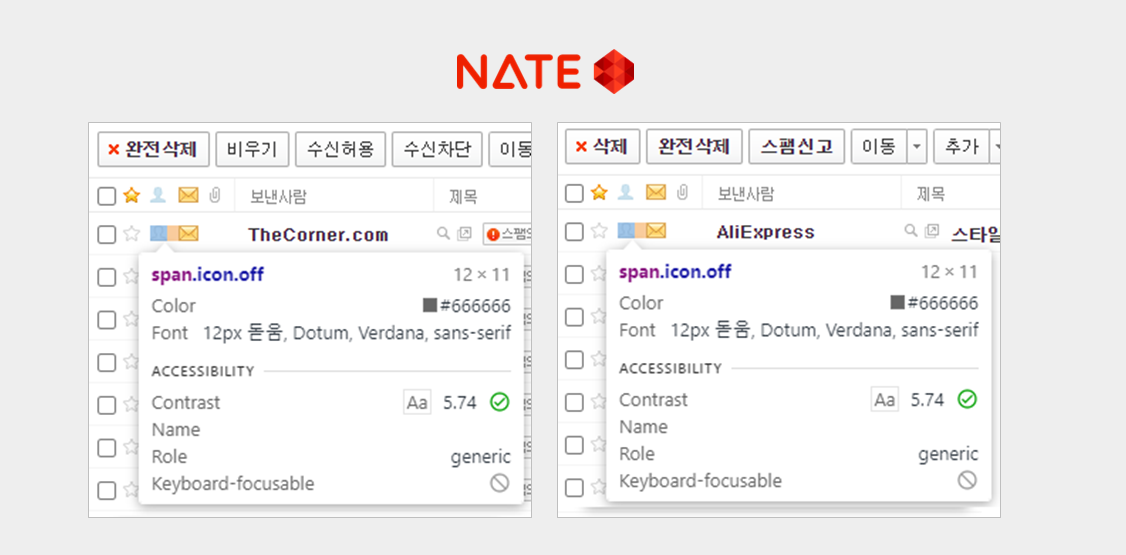
Task: Click the NATE logo
Action: point(545,71)
